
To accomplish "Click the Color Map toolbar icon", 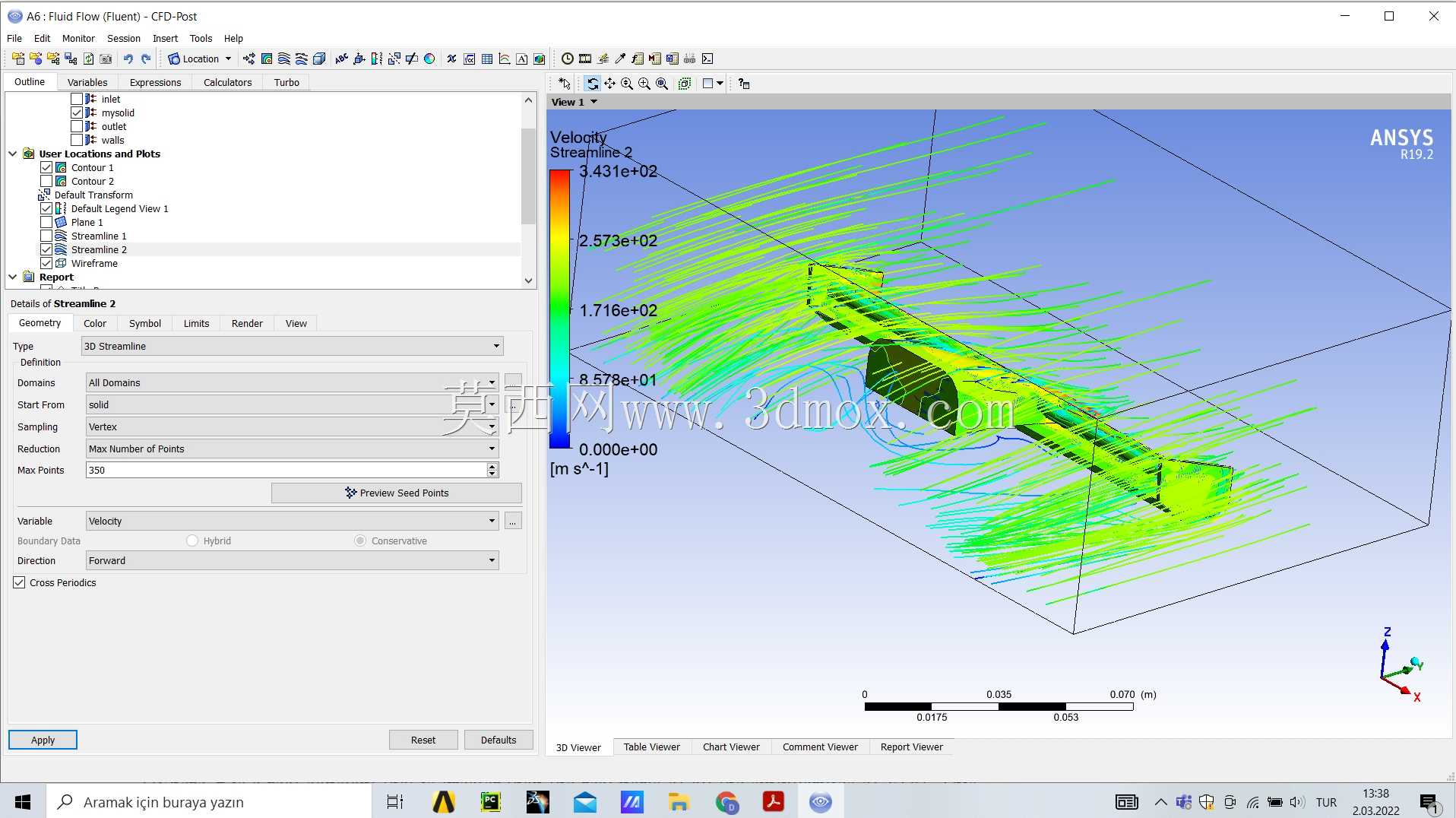I will (x=429, y=59).
